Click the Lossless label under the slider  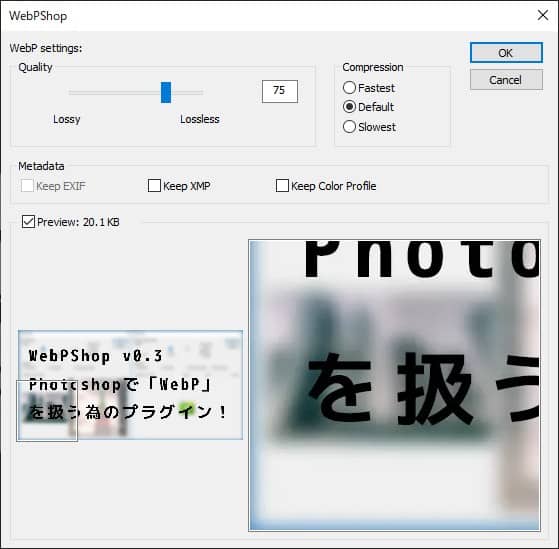(x=200, y=119)
